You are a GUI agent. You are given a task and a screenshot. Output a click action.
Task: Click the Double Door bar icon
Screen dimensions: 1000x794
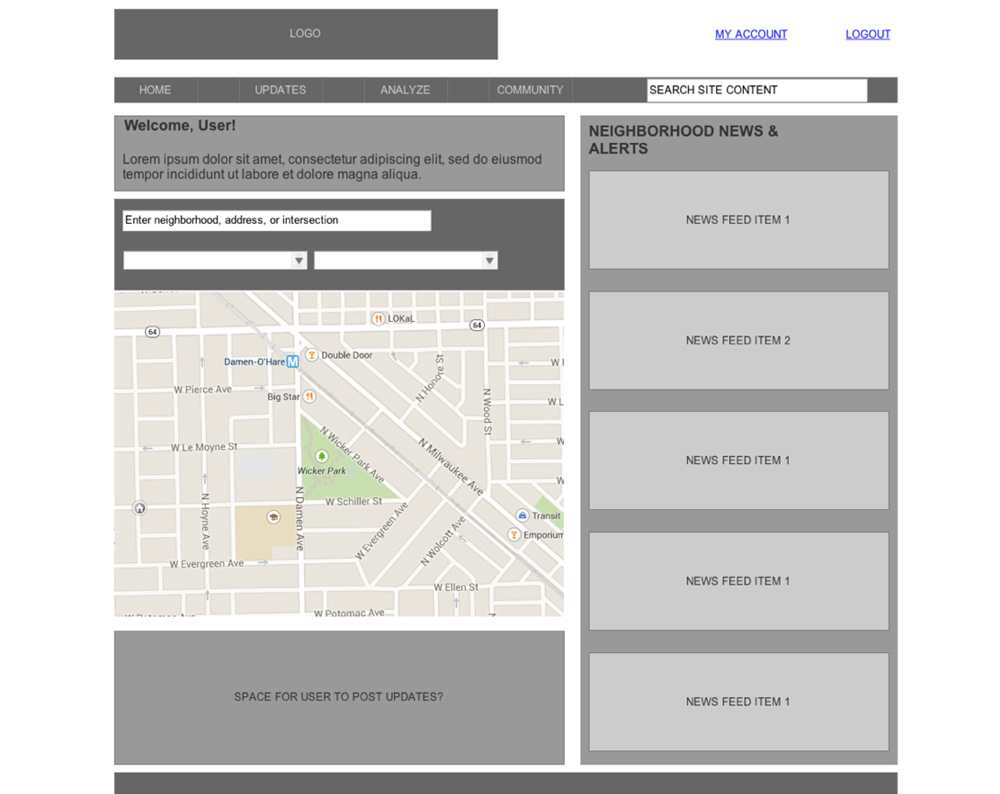[311, 355]
